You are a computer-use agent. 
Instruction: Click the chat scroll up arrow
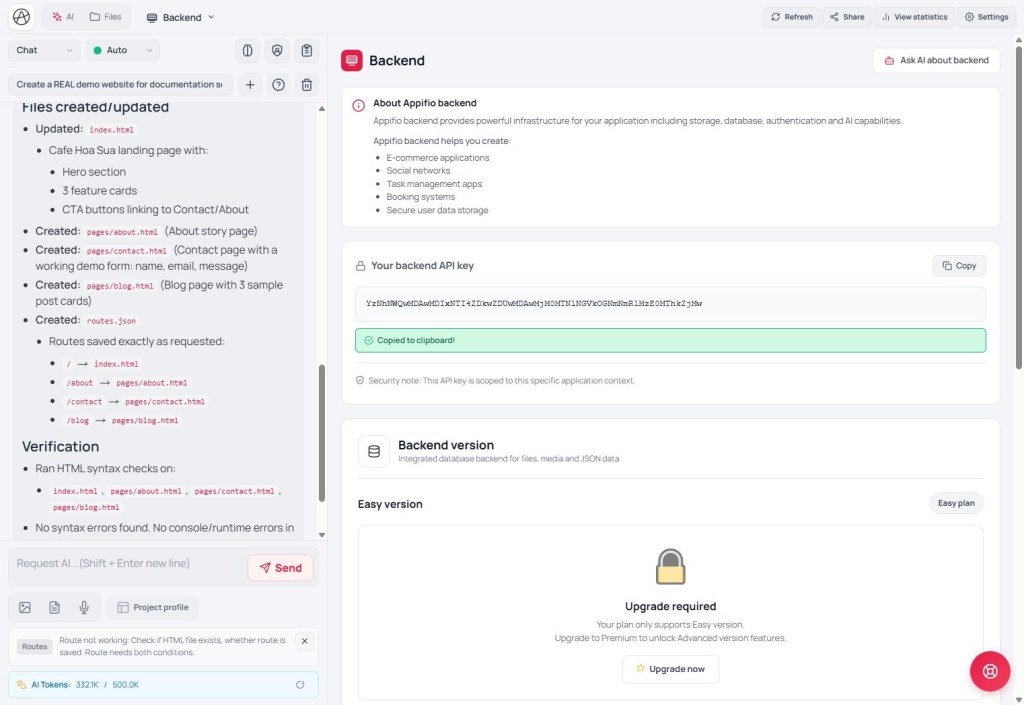coord(321,108)
